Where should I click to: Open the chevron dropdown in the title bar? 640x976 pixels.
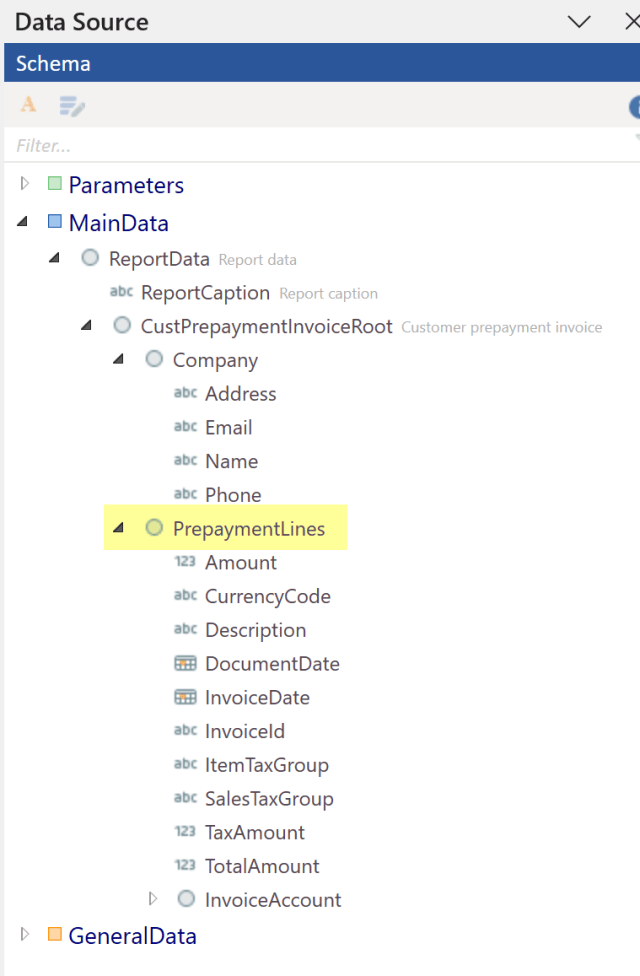click(x=578, y=20)
